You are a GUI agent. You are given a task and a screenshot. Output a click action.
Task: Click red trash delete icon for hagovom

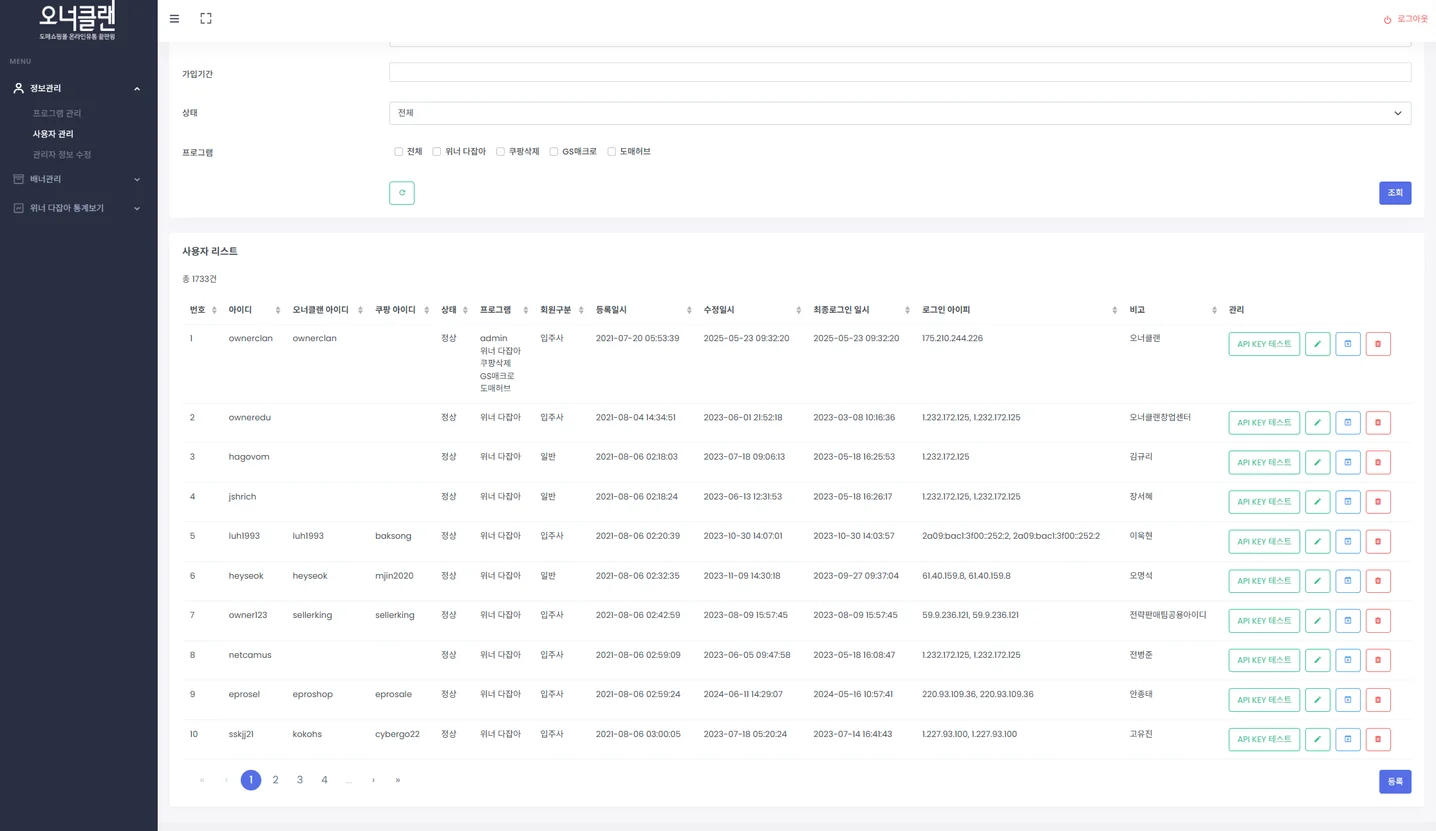[x=1377, y=463]
